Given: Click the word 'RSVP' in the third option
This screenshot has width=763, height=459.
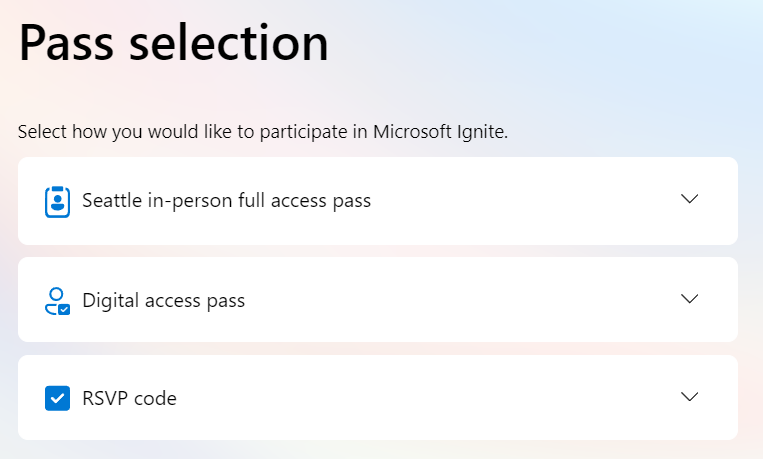Looking at the screenshot, I should (105, 399).
